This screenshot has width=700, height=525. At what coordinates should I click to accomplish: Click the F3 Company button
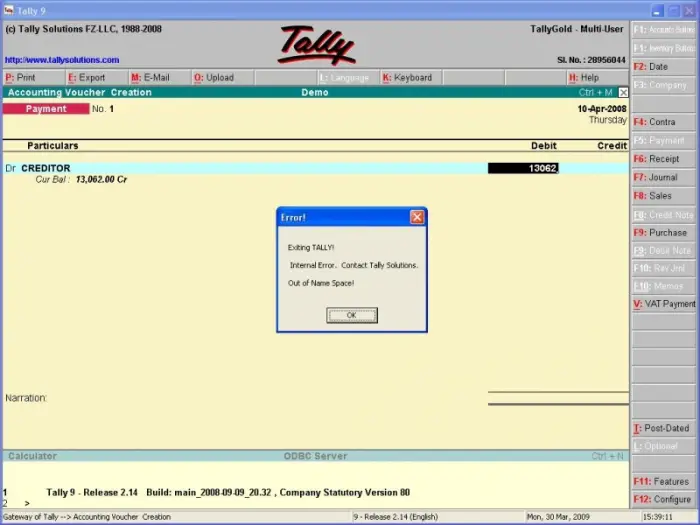coord(664,85)
